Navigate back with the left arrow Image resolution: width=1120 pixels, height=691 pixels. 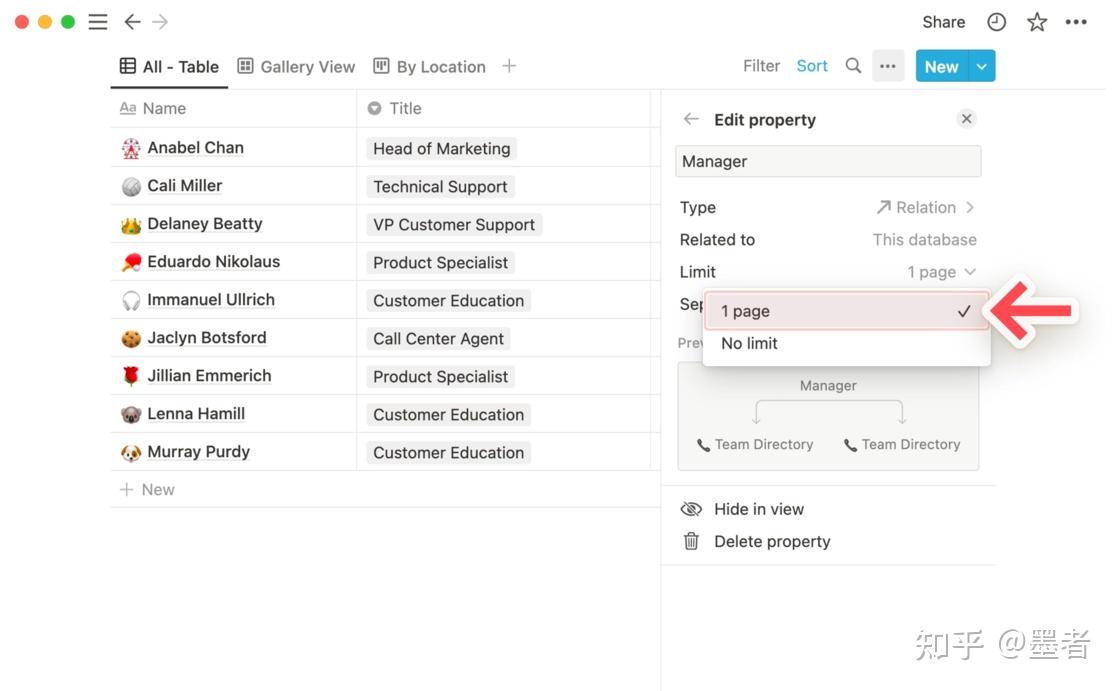coord(132,22)
